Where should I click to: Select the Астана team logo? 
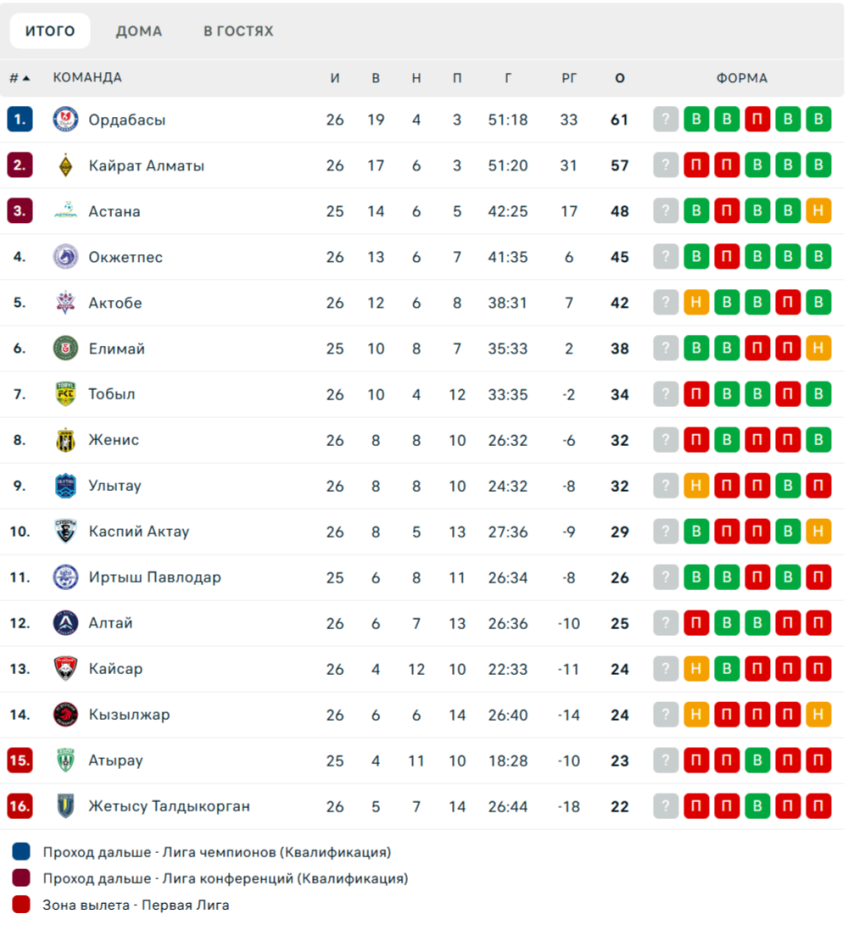66,211
